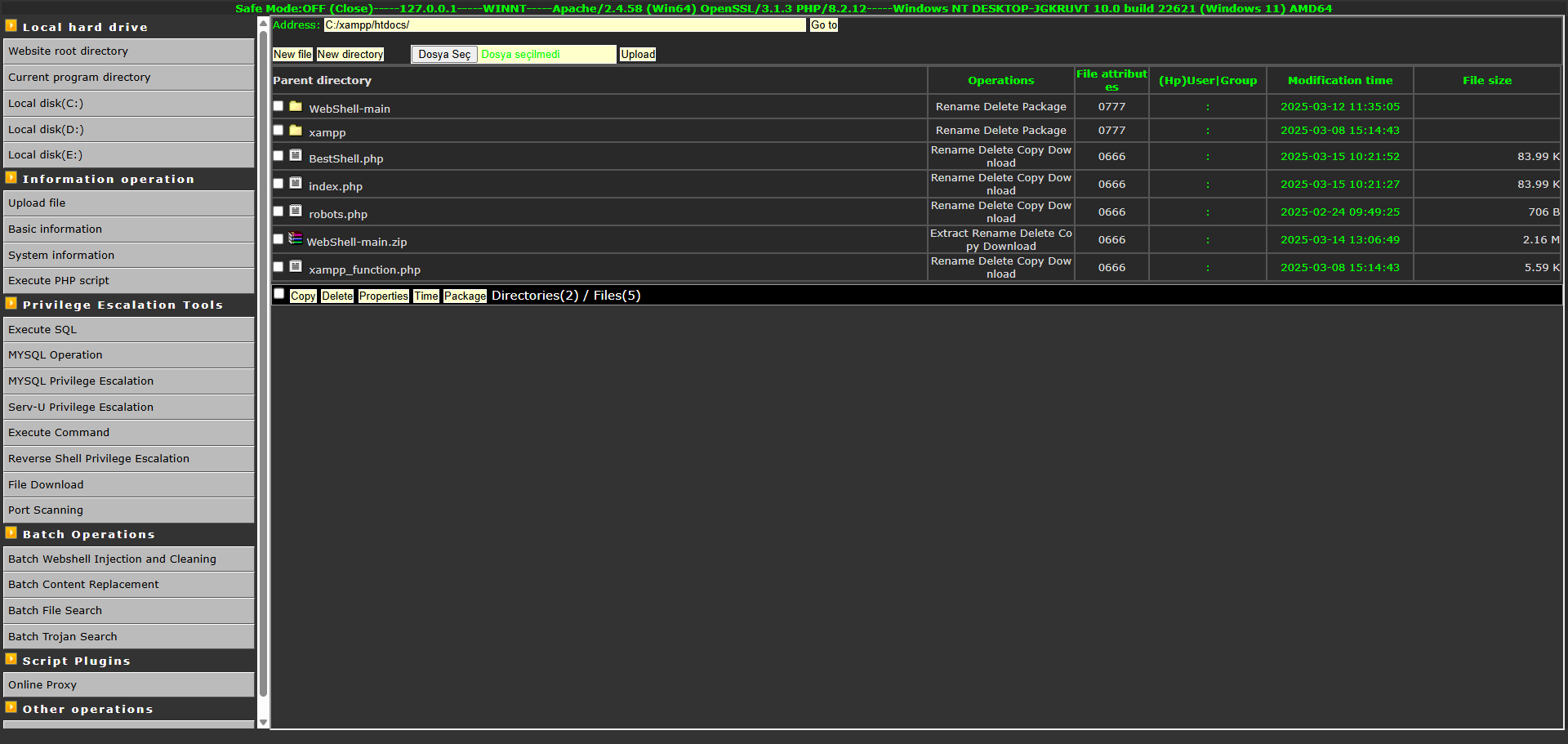Click the sidebar scroll down arrow
This screenshot has width=1568, height=744.
click(x=263, y=722)
